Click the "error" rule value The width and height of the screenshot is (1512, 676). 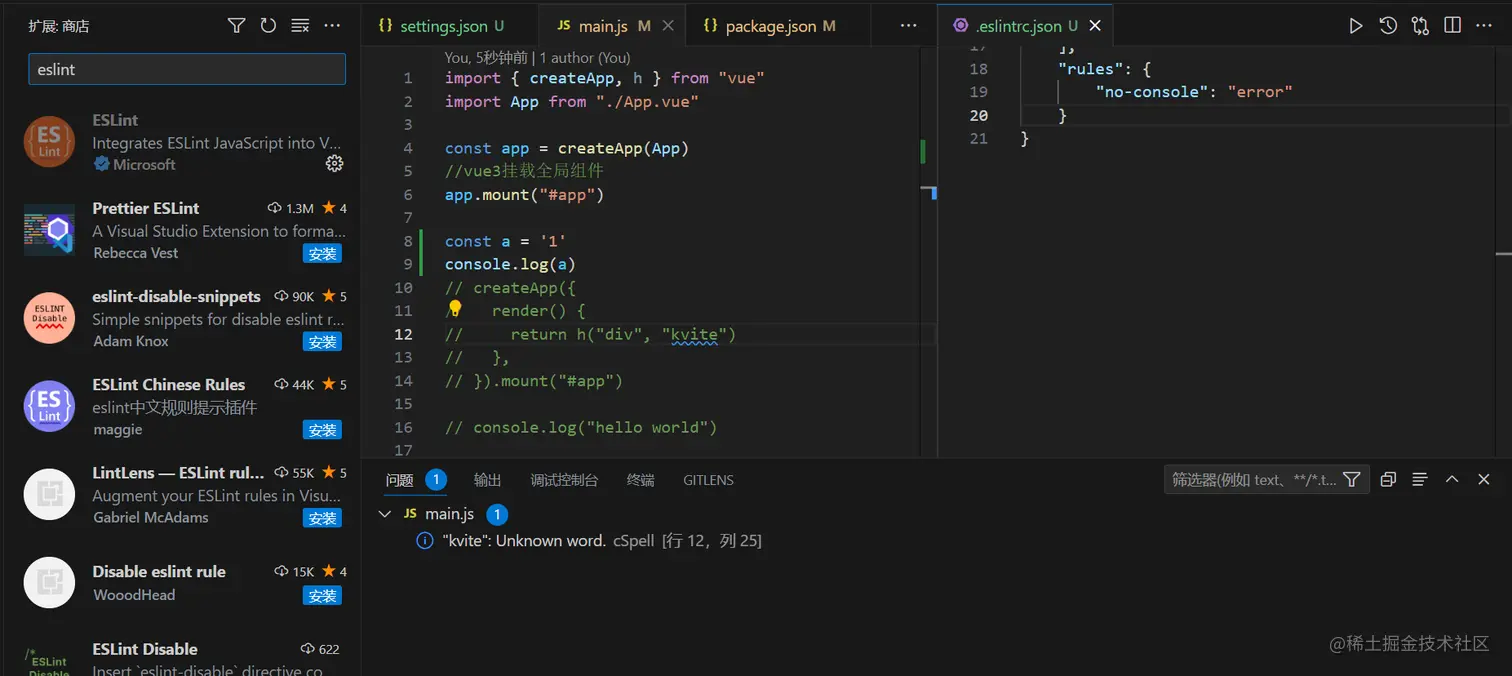1260,92
